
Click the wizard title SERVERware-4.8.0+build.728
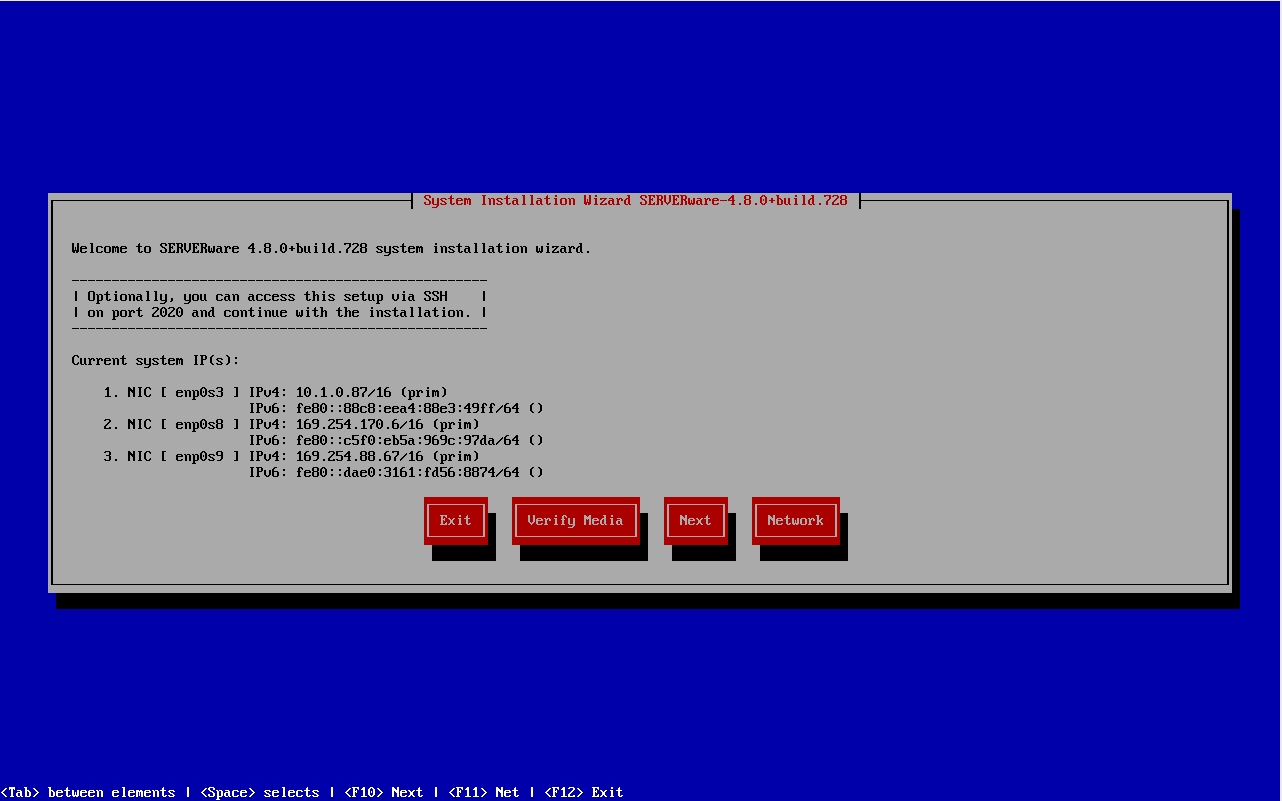click(x=635, y=200)
